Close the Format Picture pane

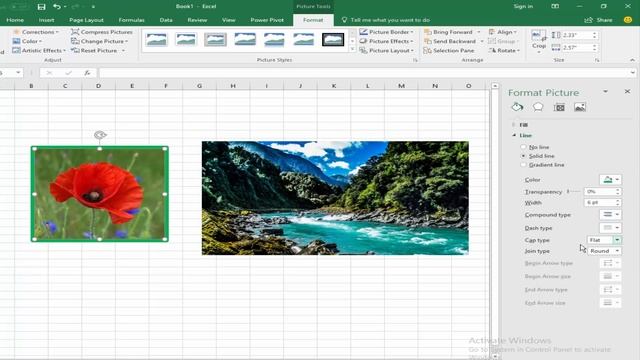click(x=627, y=91)
